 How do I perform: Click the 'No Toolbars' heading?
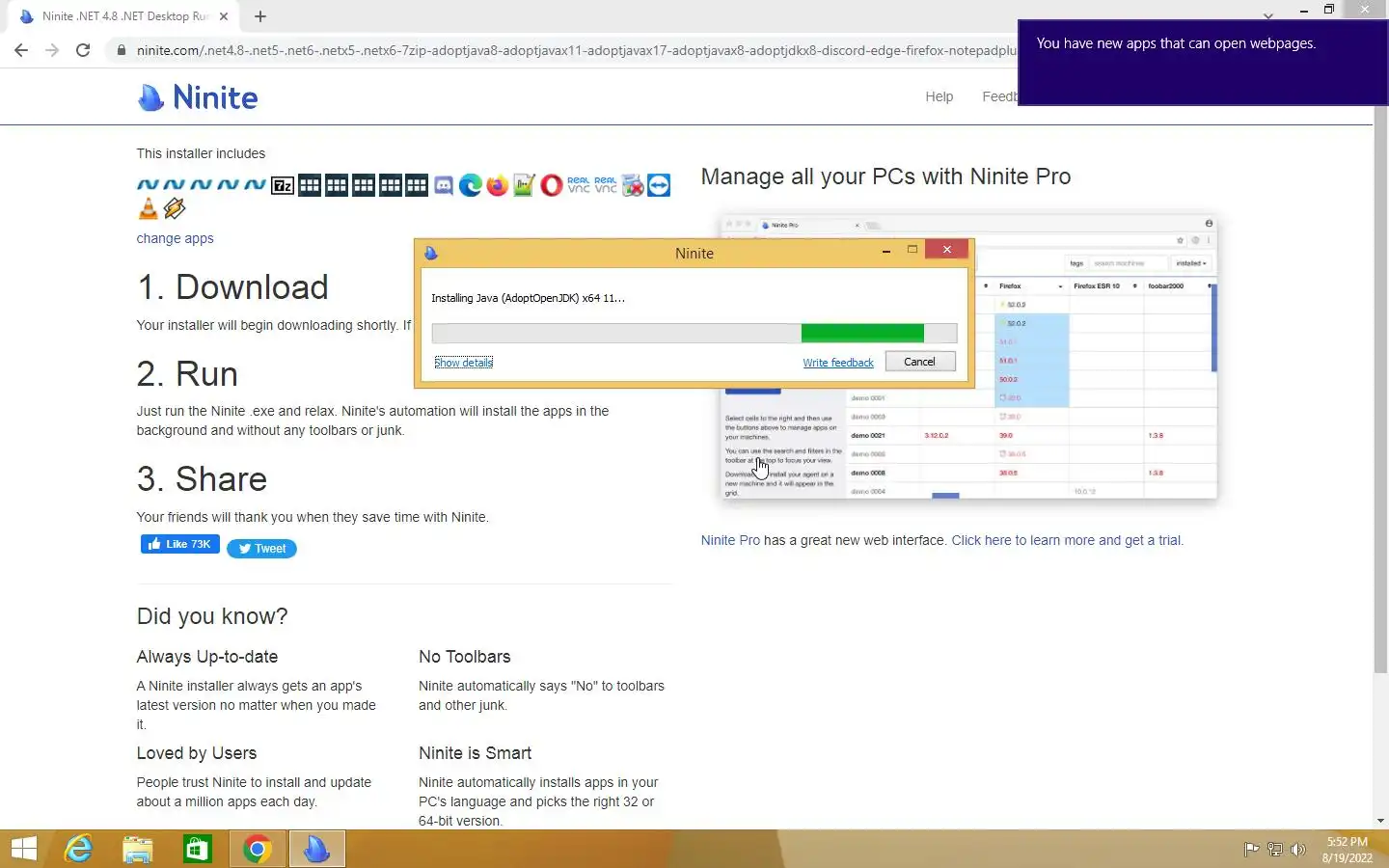click(x=465, y=657)
